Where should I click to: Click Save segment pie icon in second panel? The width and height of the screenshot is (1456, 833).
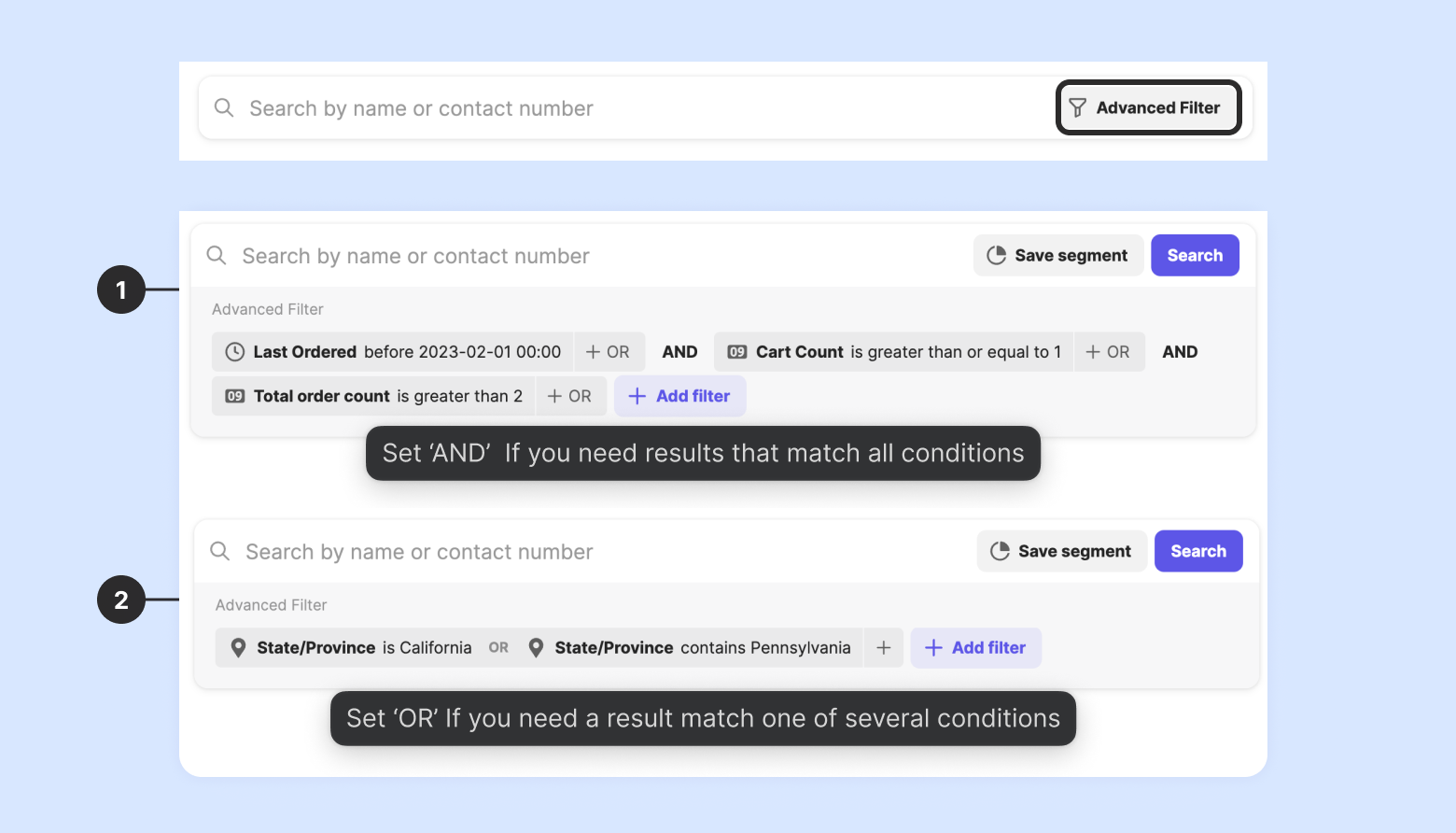click(x=1000, y=551)
